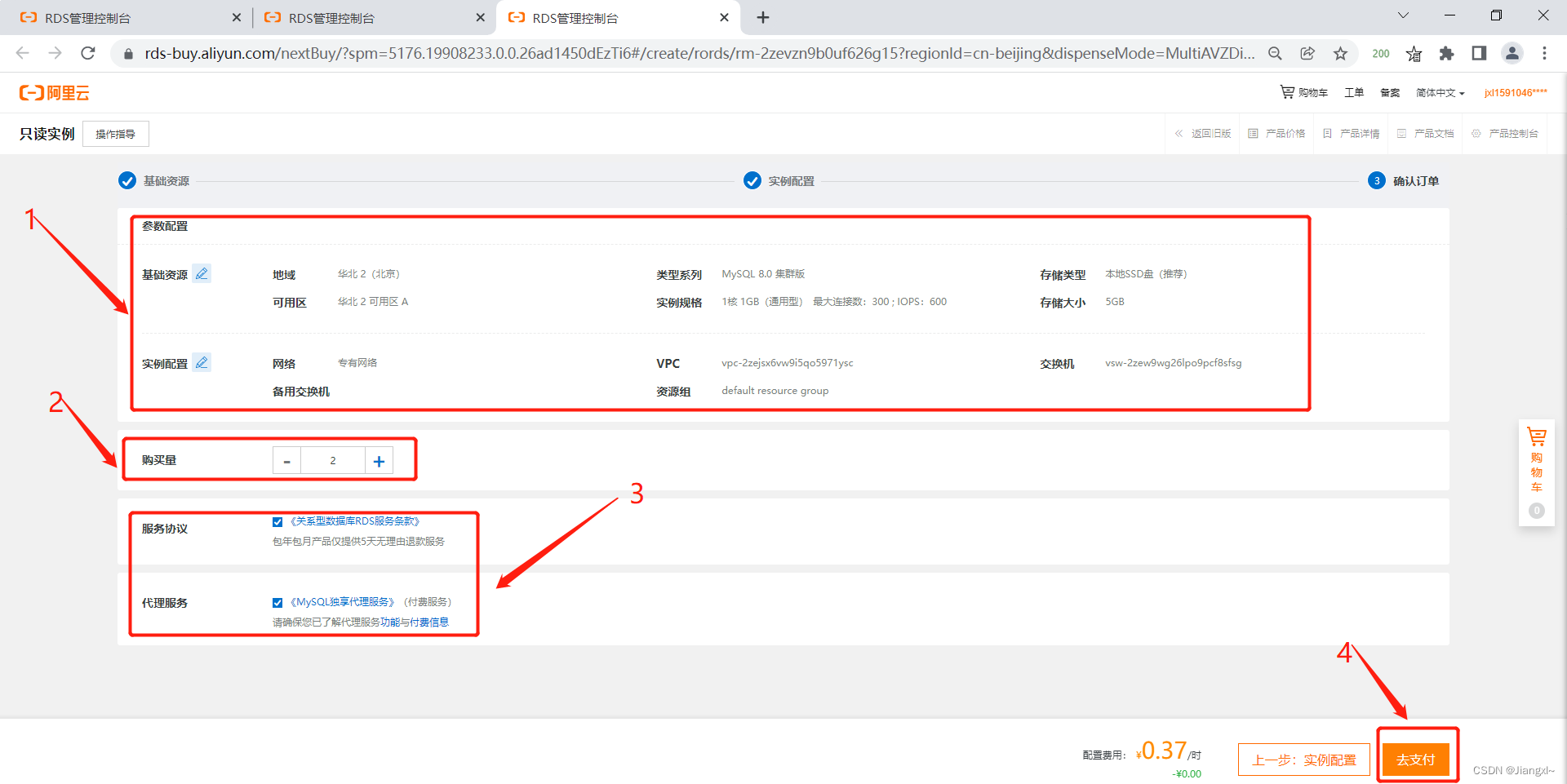This screenshot has width=1567, height=784.
Task: Open 购物车 in the top navigation
Action: point(1303,92)
